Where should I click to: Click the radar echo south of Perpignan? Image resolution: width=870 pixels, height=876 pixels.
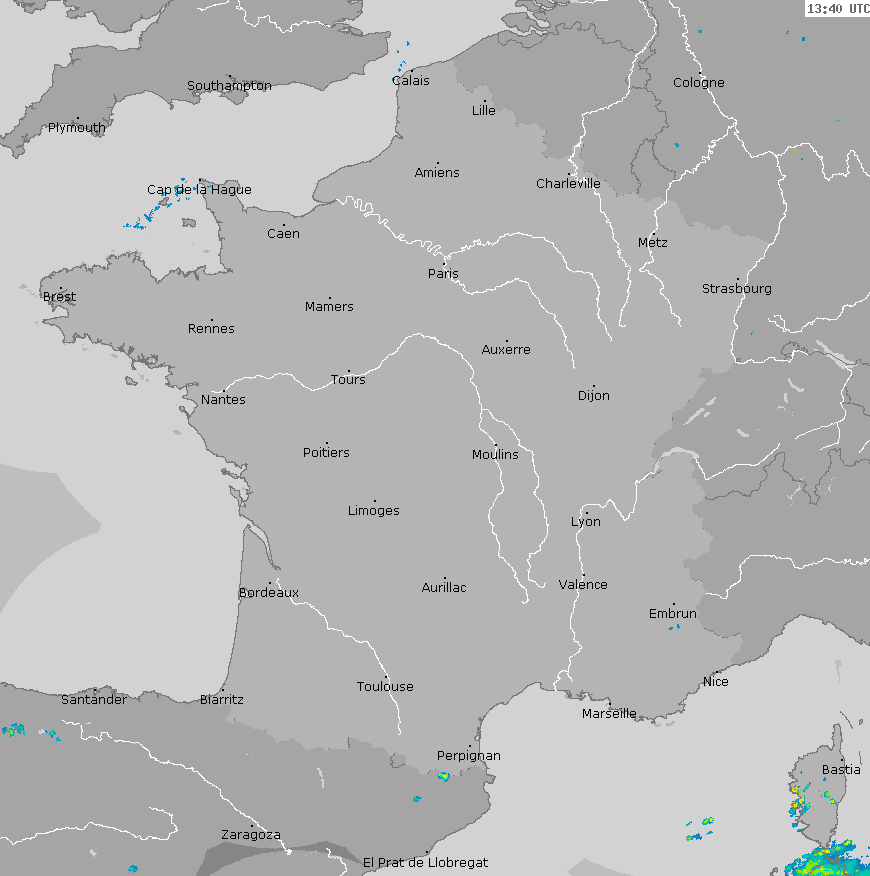443,776
